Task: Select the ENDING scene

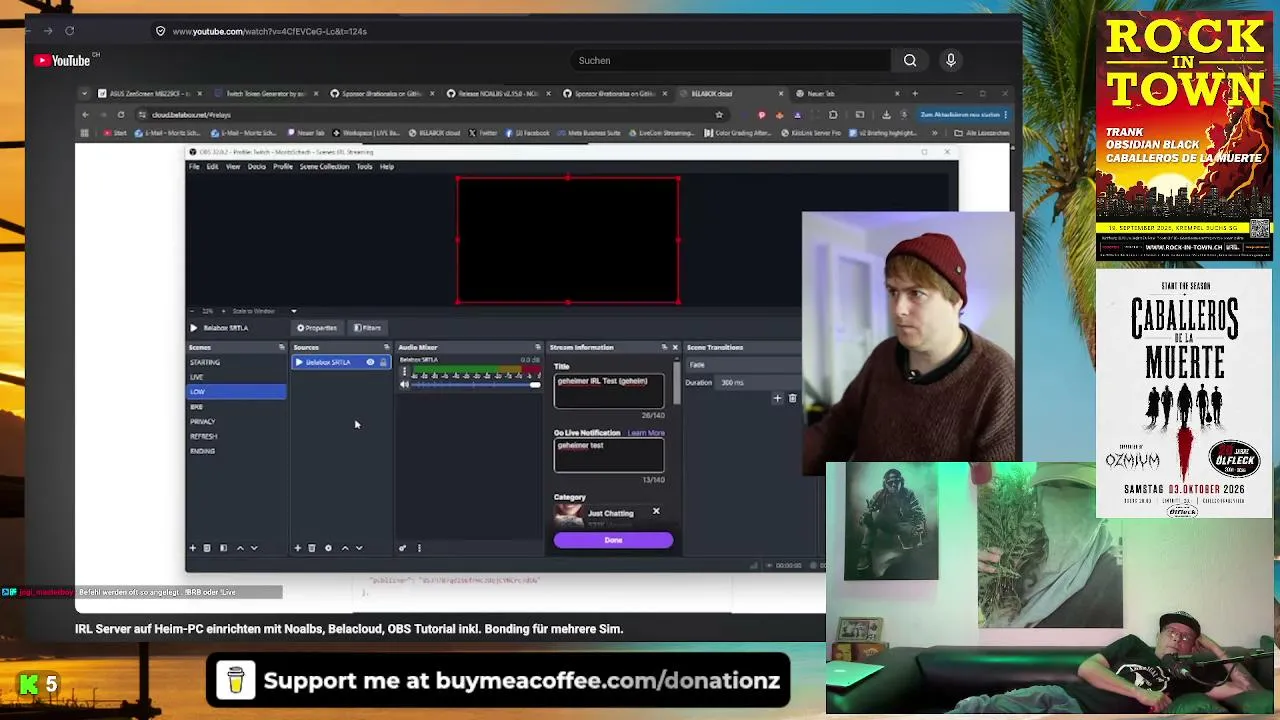Action: click(237, 451)
